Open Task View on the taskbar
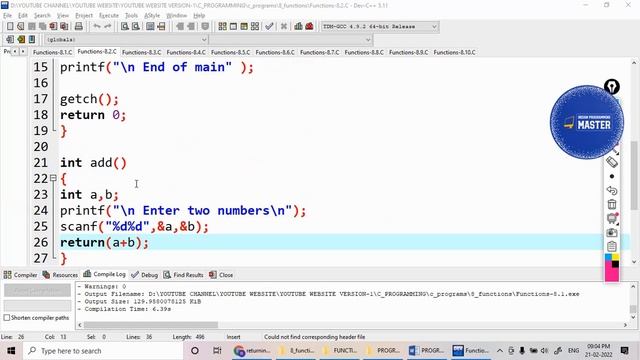 coord(217,351)
